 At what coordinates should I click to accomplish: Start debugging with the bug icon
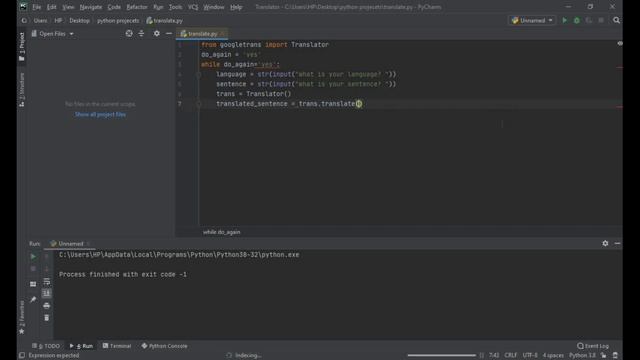(577, 20)
